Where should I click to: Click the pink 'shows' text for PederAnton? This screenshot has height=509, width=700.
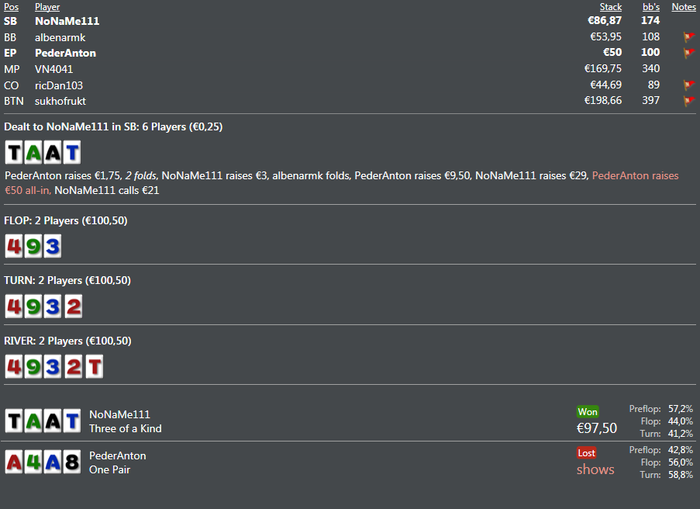coord(595,469)
